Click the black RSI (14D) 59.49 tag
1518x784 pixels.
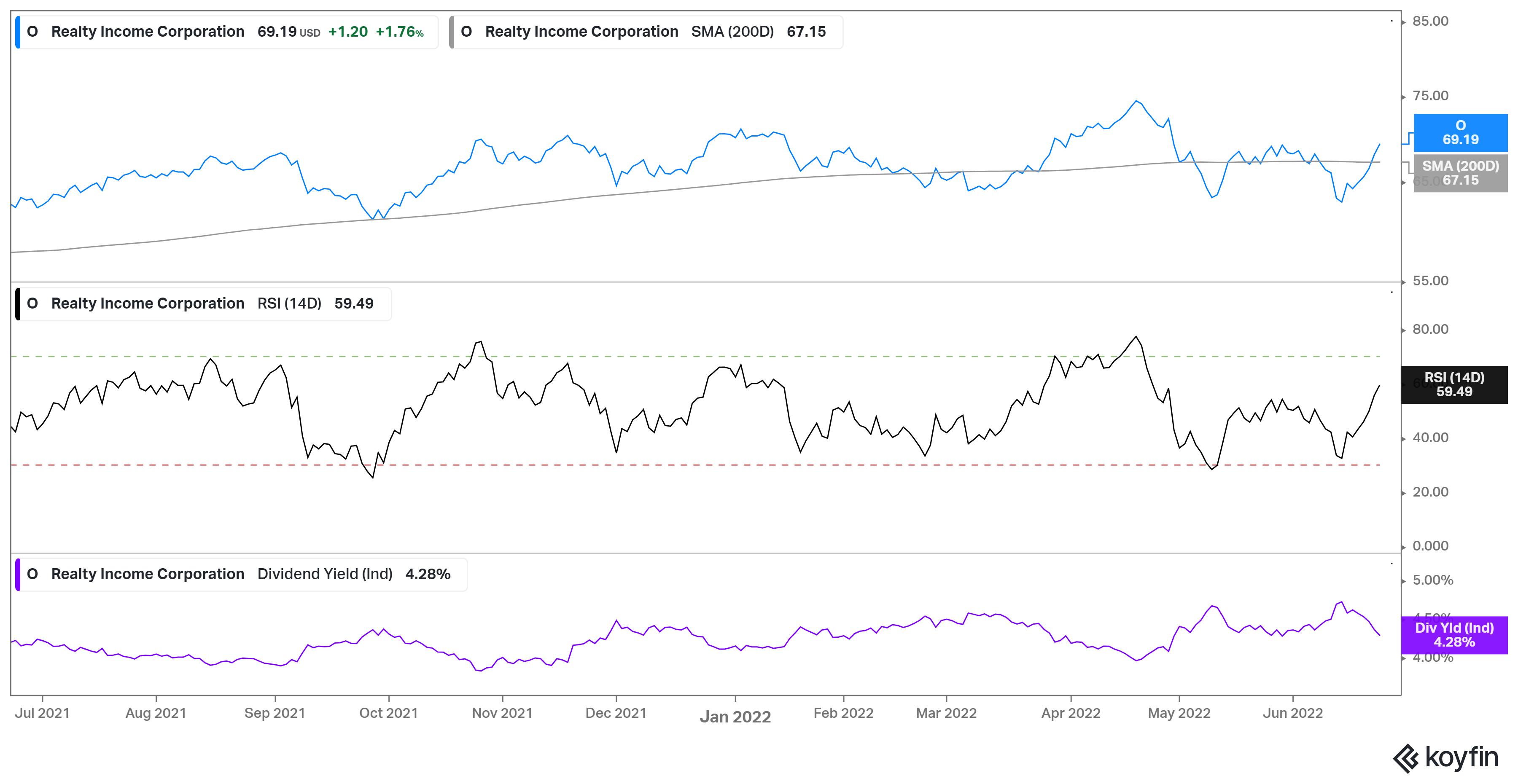click(1454, 385)
